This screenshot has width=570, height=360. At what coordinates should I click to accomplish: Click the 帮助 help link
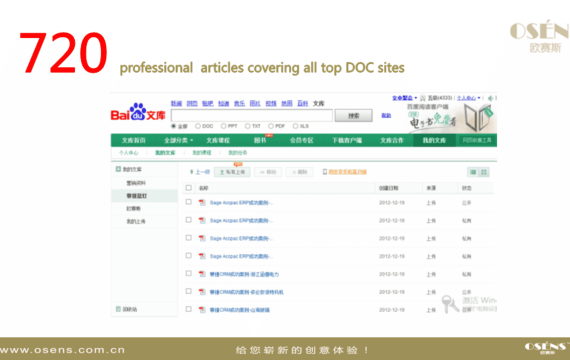point(386,115)
